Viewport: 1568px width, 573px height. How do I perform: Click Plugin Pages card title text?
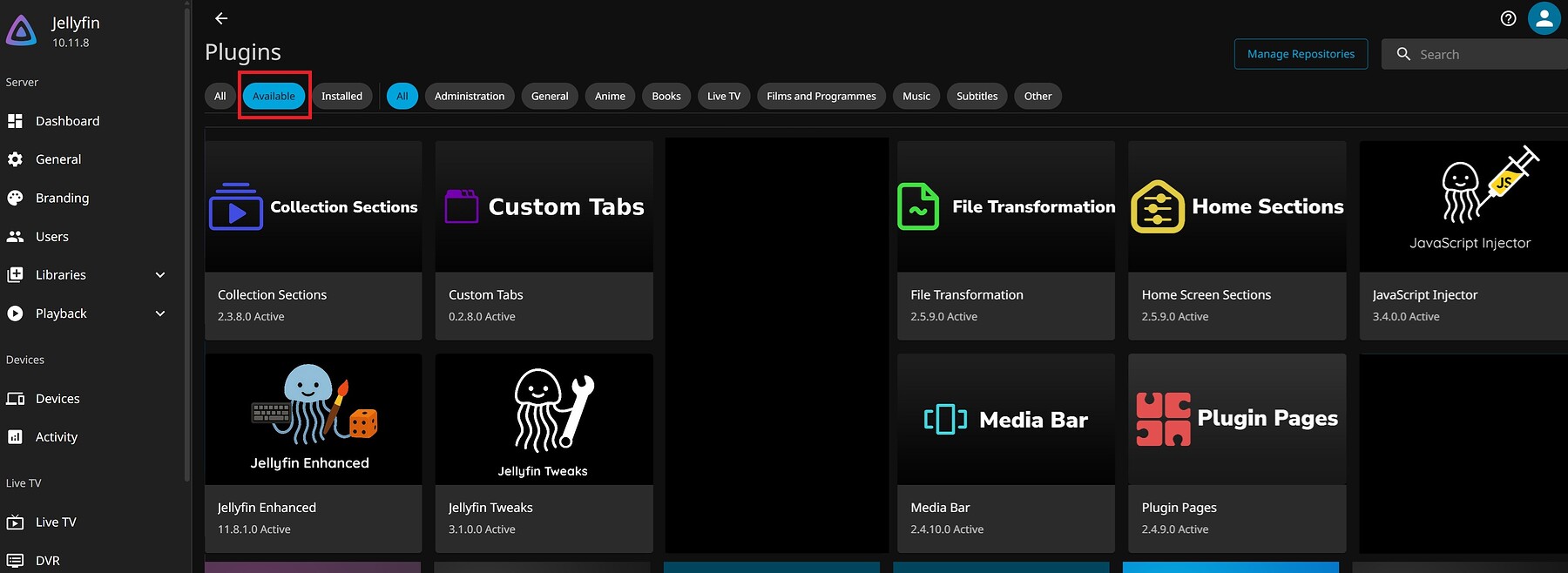pyautogui.click(x=1179, y=508)
